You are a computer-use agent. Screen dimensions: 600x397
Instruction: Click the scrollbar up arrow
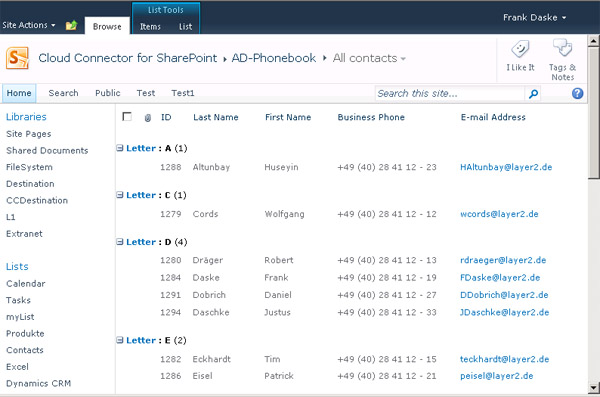[593, 41]
